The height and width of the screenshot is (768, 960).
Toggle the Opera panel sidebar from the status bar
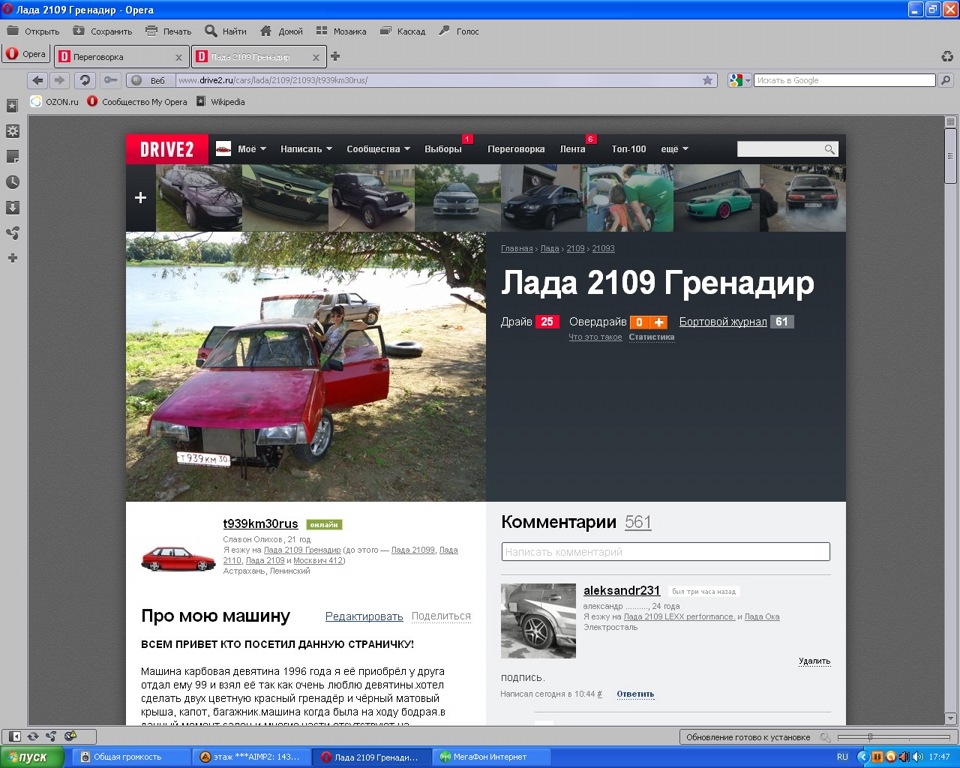(x=15, y=737)
